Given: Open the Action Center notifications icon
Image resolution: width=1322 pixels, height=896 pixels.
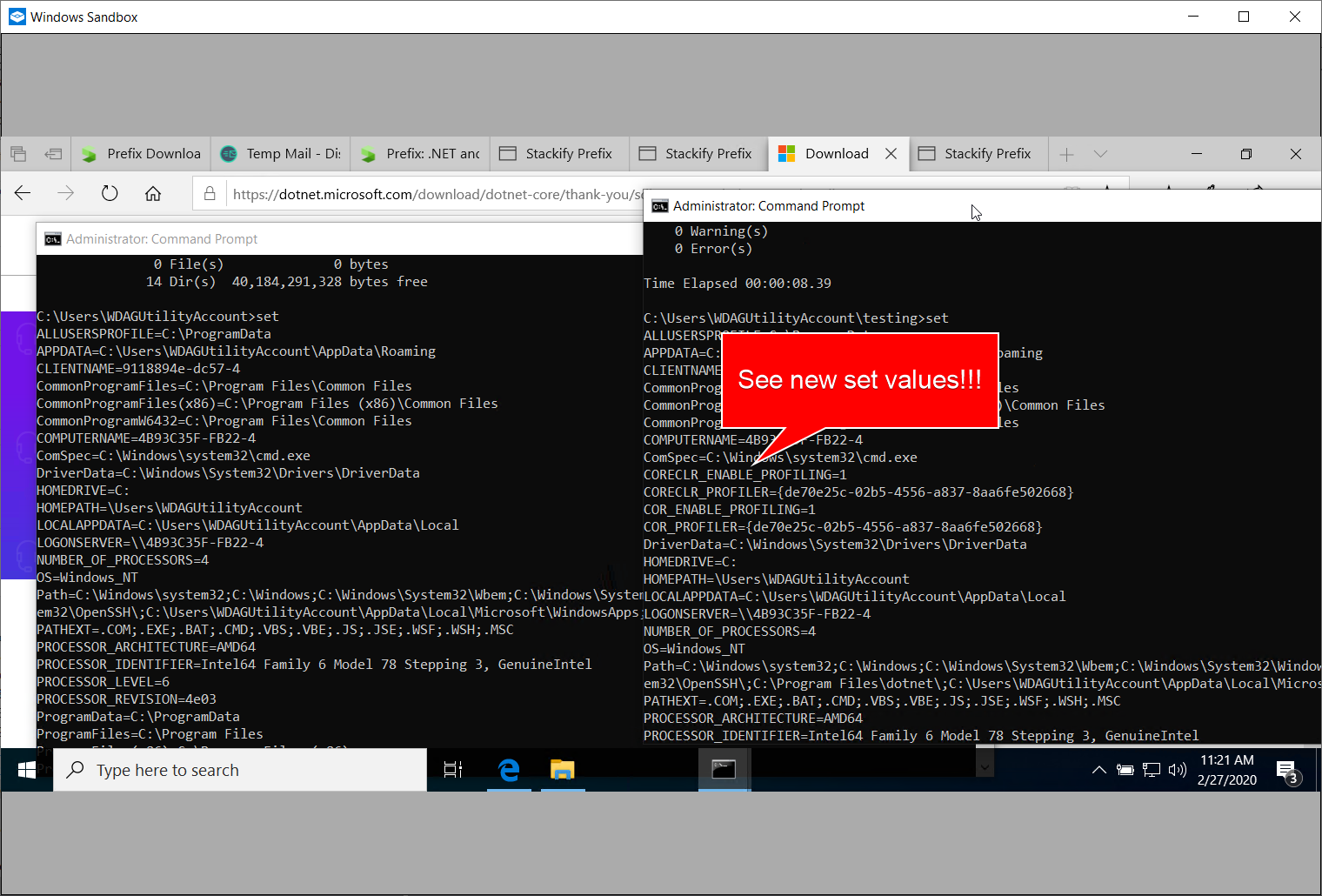Looking at the screenshot, I should [x=1287, y=770].
